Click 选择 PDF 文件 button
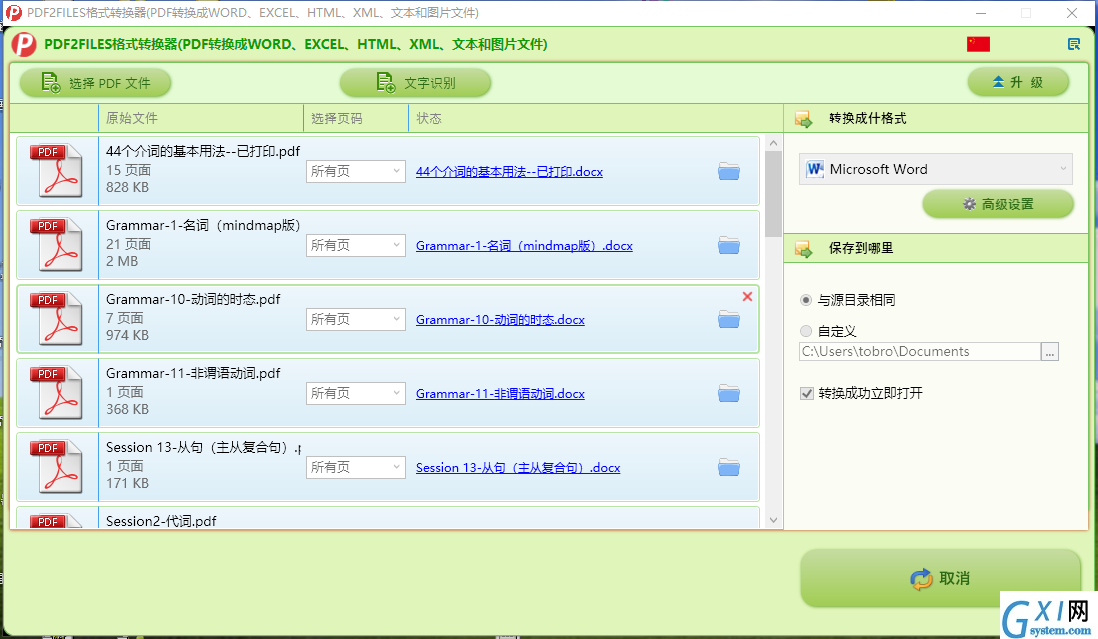Viewport: 1098px width, 639px height. pos(95,83)
